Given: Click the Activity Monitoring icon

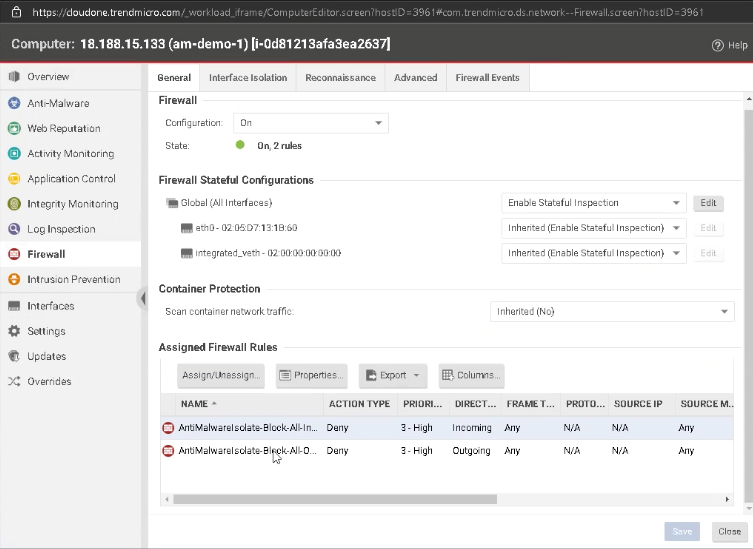Looking at the screenshot, I should pos(14,153).
